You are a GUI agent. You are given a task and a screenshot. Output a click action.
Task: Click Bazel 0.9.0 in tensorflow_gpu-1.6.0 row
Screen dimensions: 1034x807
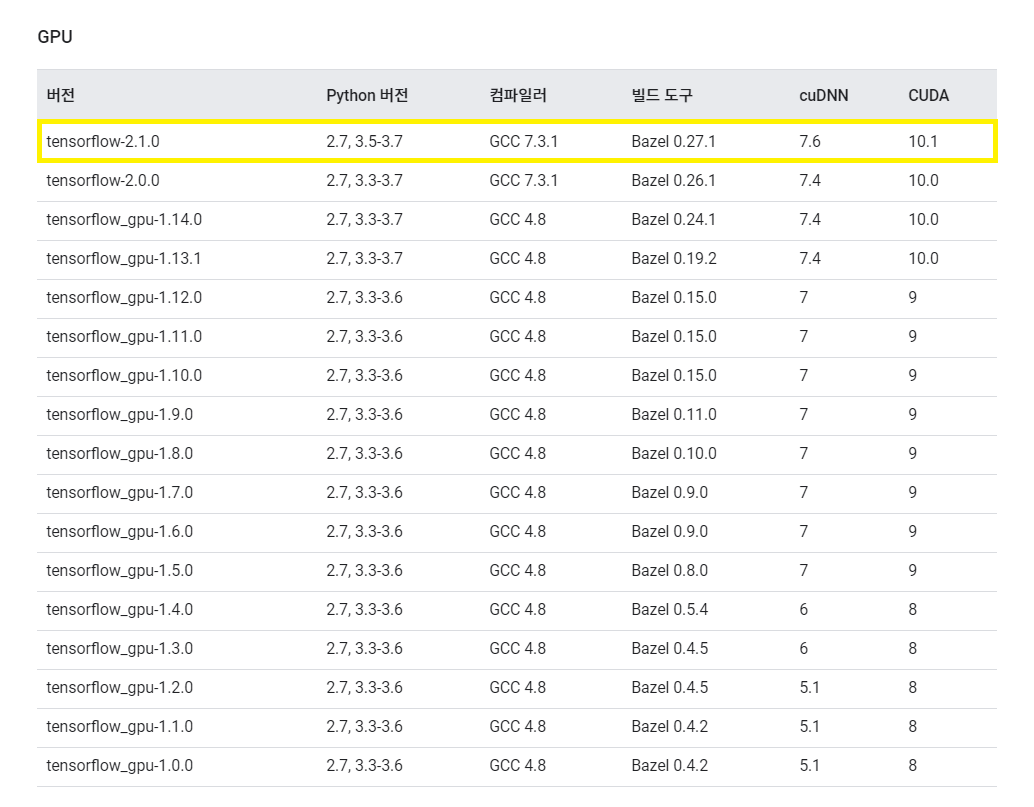(x=669, y=530)
